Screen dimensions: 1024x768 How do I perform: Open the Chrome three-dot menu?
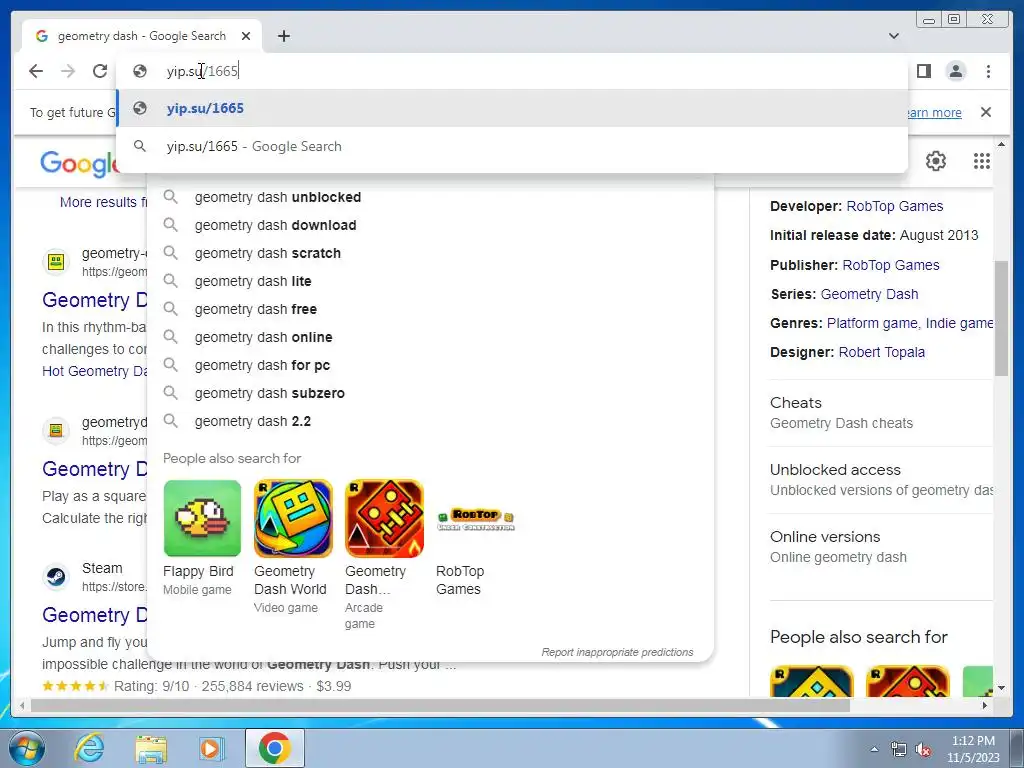pyautogui.click(x=988, y=71)
